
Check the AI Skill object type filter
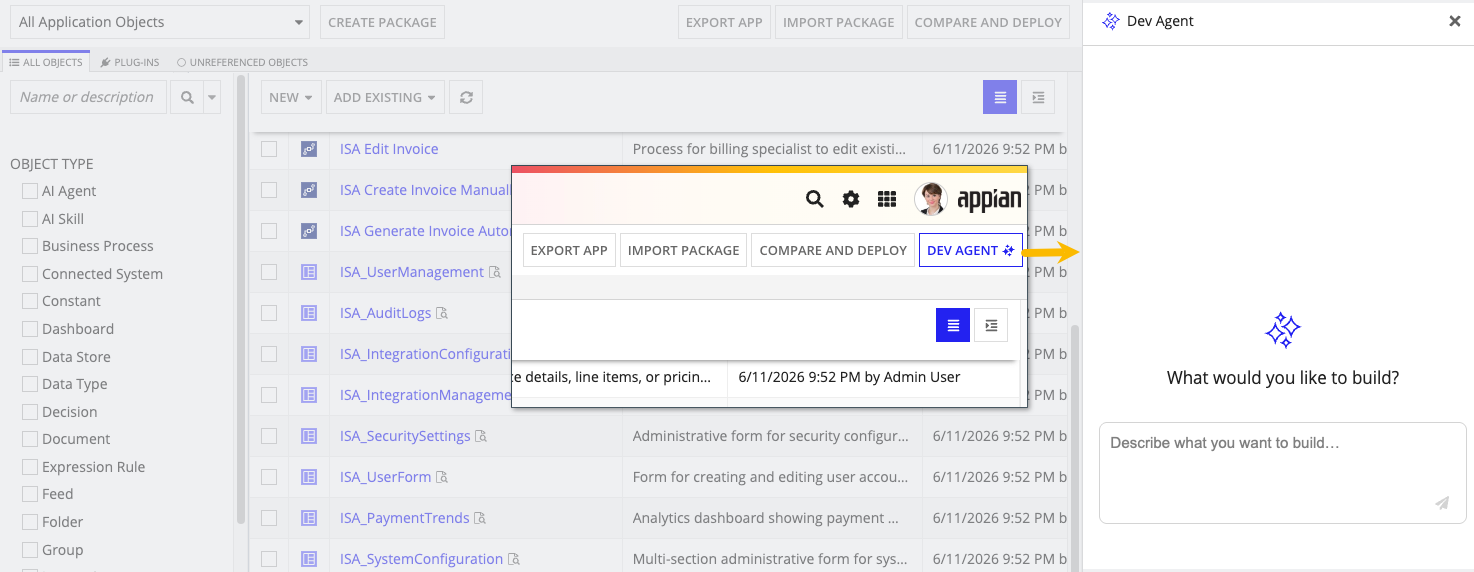point(30,218)
